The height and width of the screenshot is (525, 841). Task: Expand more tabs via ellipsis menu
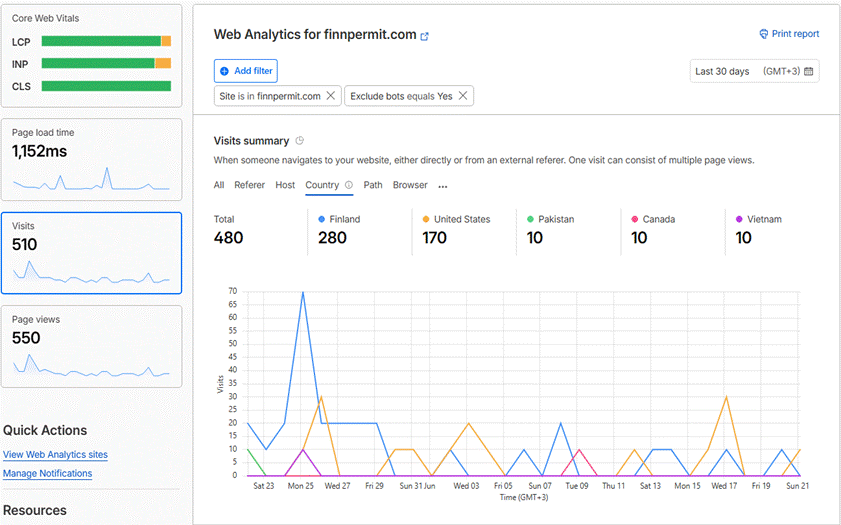(442, 186)
